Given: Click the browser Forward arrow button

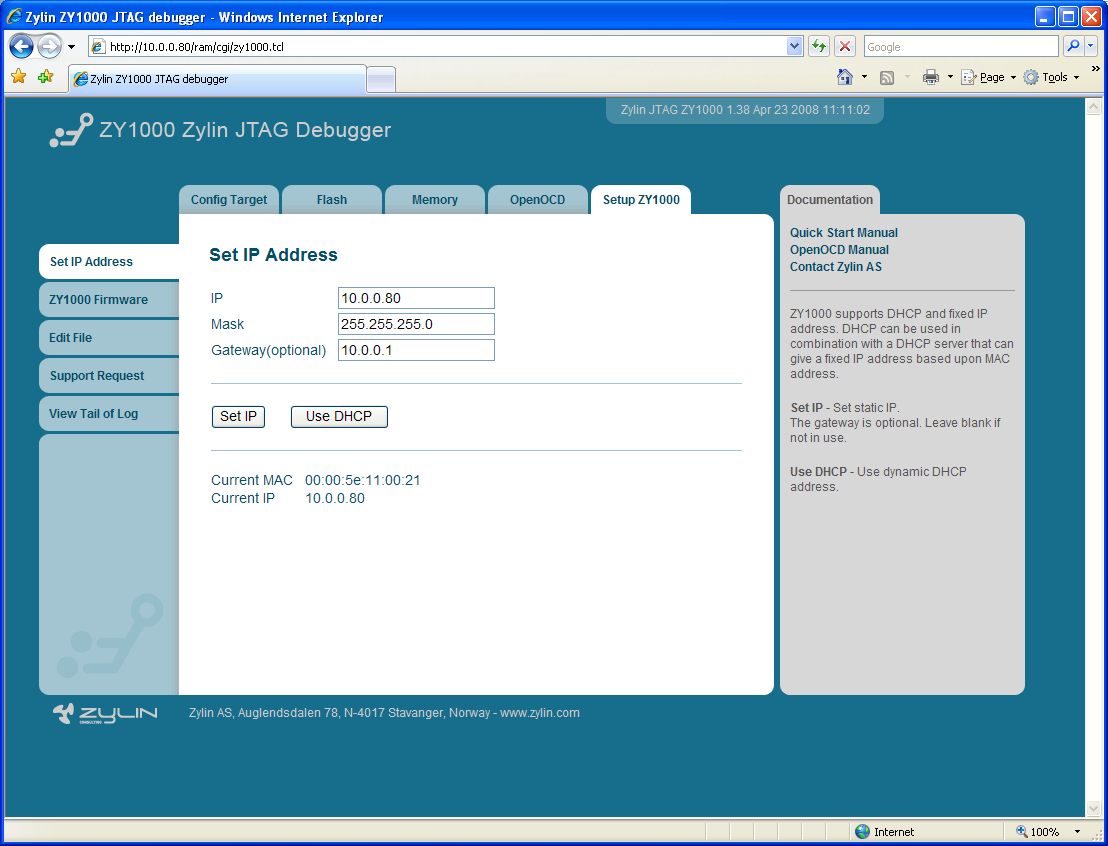Looking at the screenshot, I should click(x=49, y=47).
